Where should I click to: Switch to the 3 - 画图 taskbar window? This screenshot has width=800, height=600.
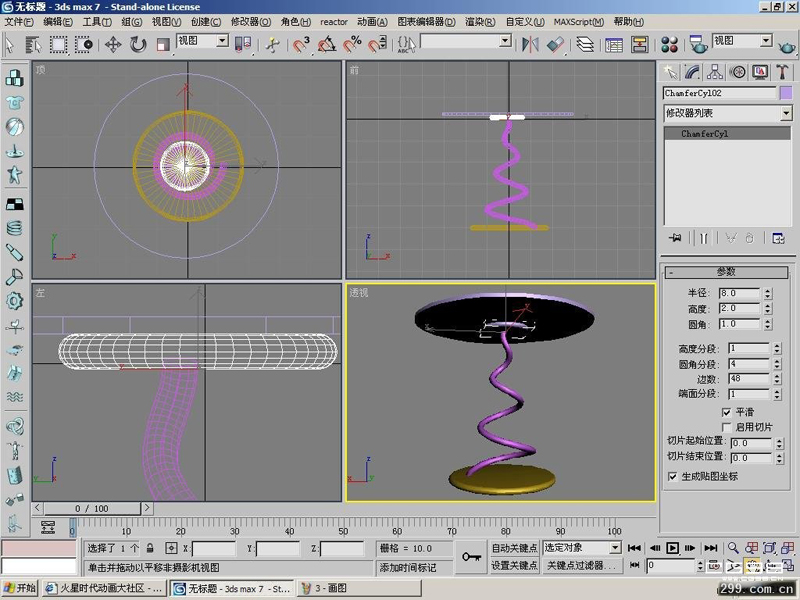pos(360,588)
